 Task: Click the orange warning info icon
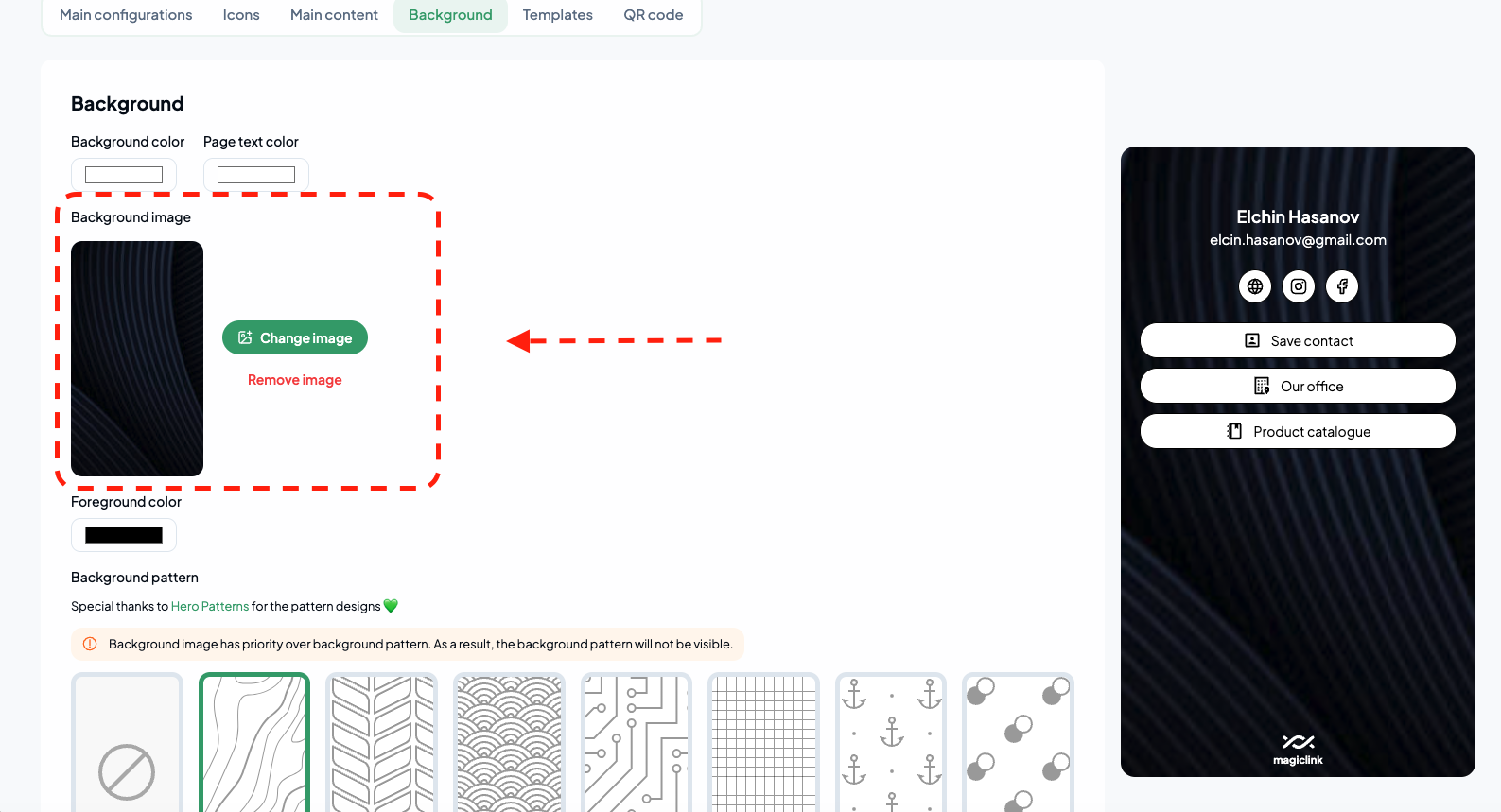(90, 644)
